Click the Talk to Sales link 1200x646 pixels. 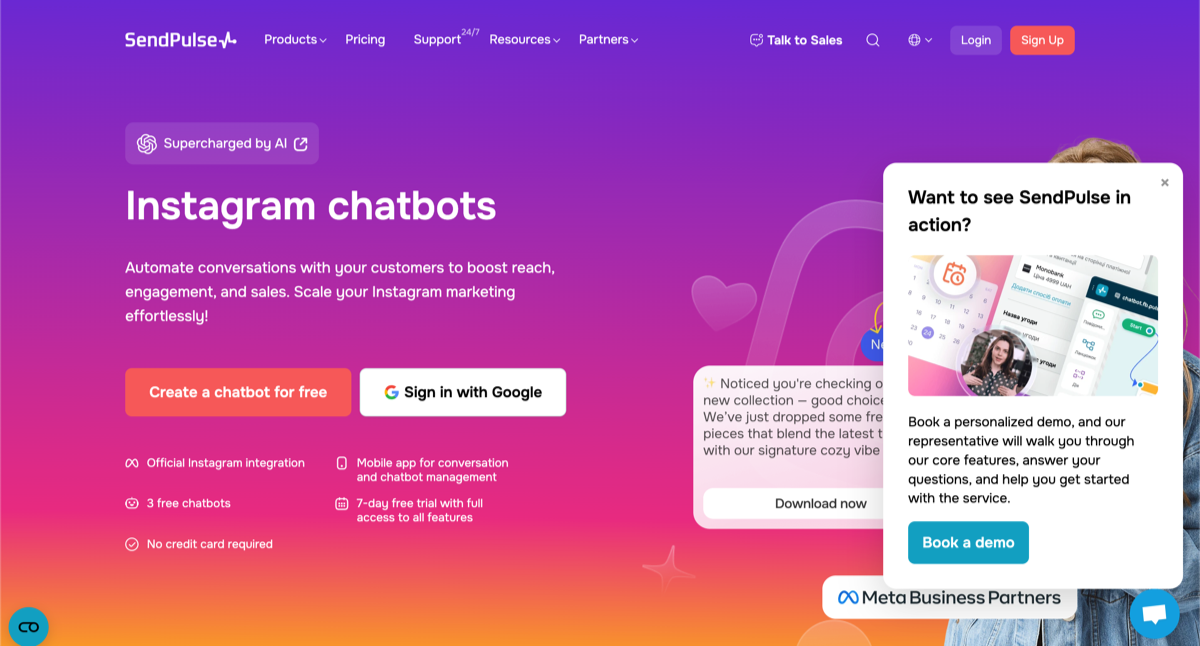[796, 40]
